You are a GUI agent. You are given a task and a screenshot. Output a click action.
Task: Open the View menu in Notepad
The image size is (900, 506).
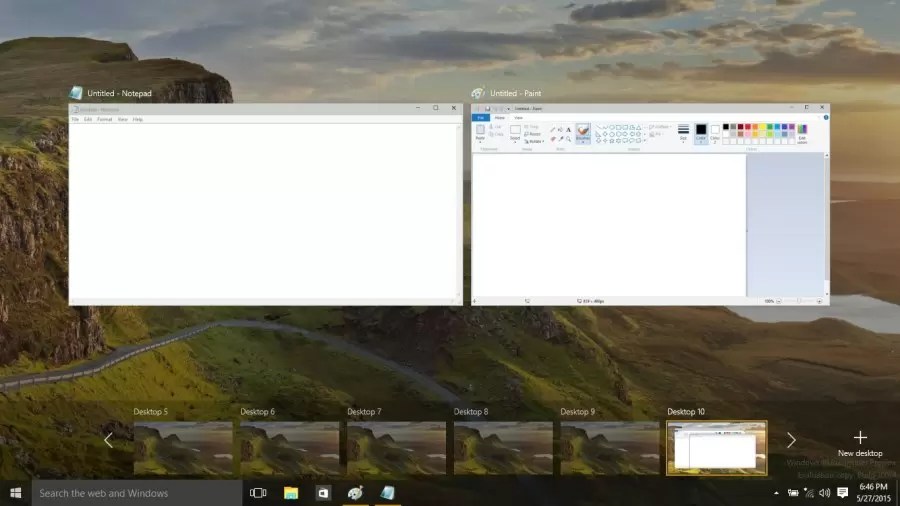[123, 119]
